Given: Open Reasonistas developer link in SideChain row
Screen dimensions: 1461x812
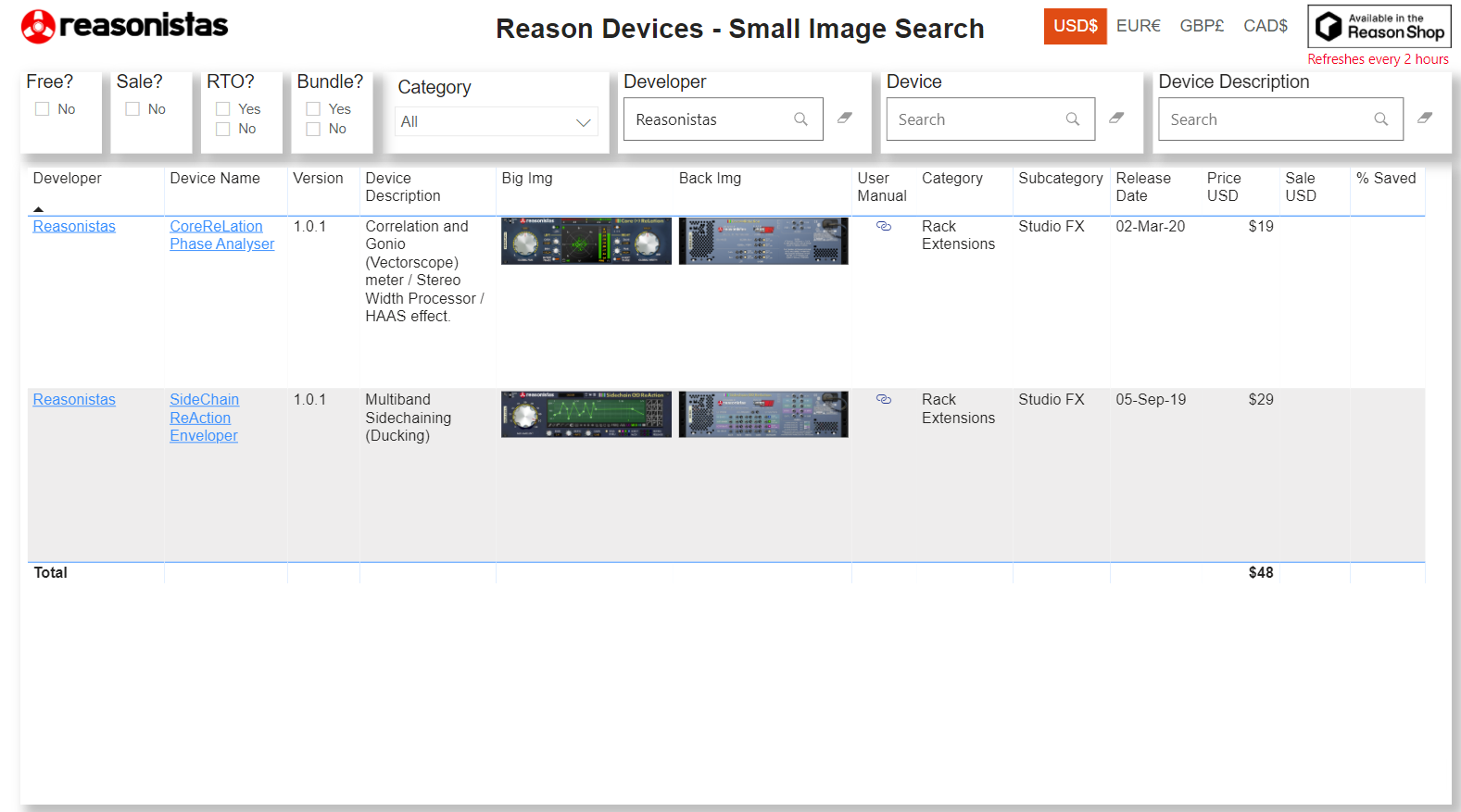Looking at the screenshot, I should pos(74,399).
